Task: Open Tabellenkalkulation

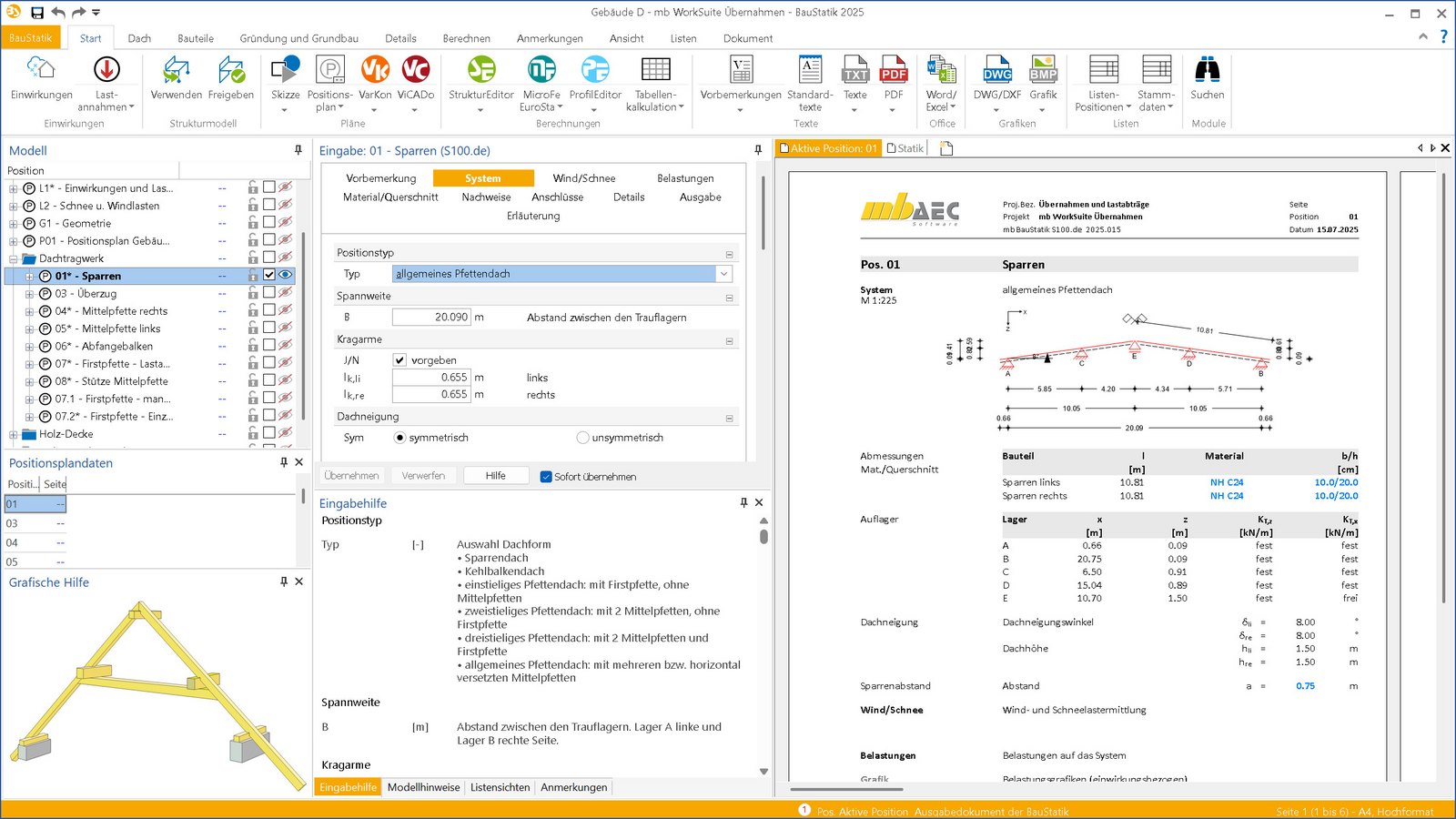Action: 655,82
